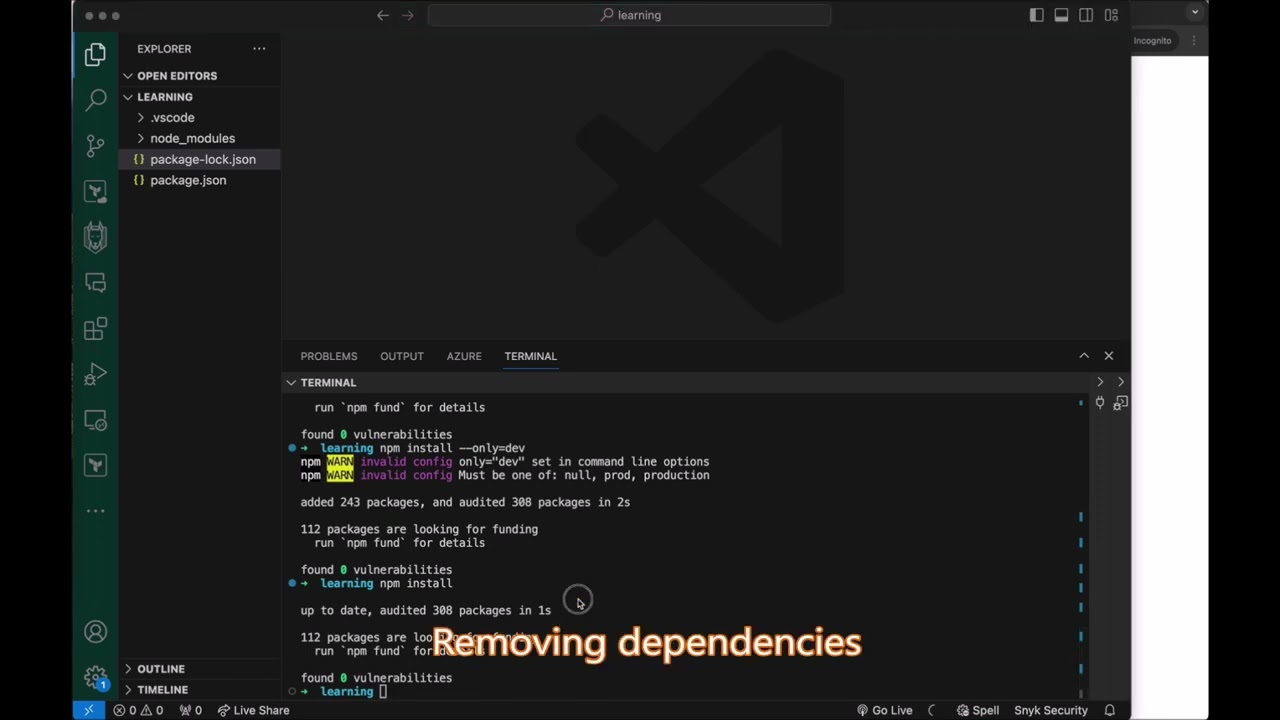Click browser window dropdown chevron
Screen dimensions: 1280x720
(1194, 12)
